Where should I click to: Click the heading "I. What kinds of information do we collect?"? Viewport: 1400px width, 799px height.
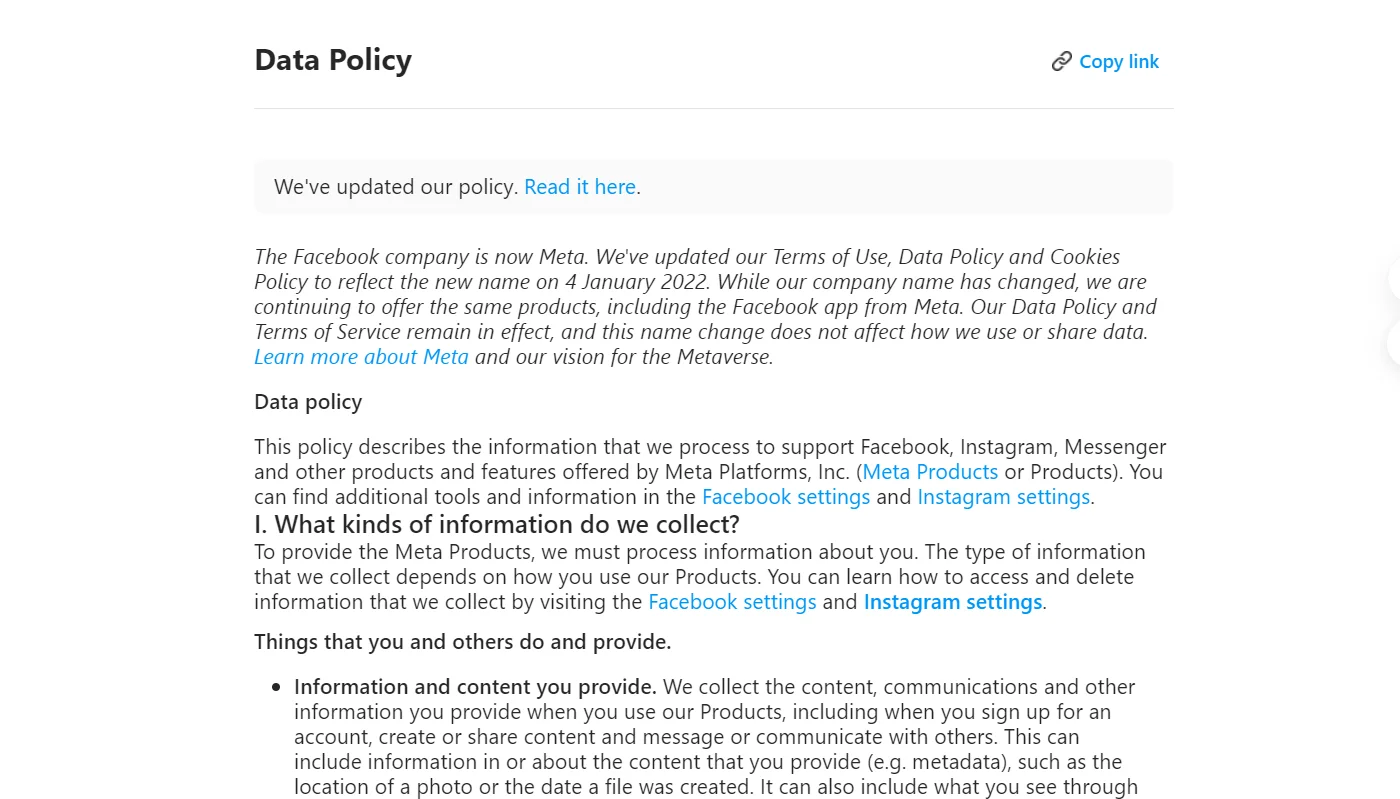click(x=496, y=524)
